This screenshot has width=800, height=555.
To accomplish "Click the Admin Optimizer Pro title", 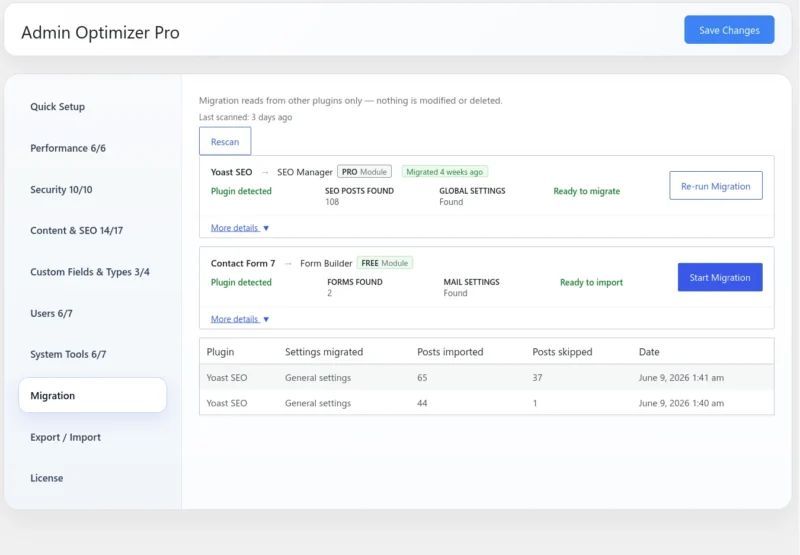I will tap(101, 32).
